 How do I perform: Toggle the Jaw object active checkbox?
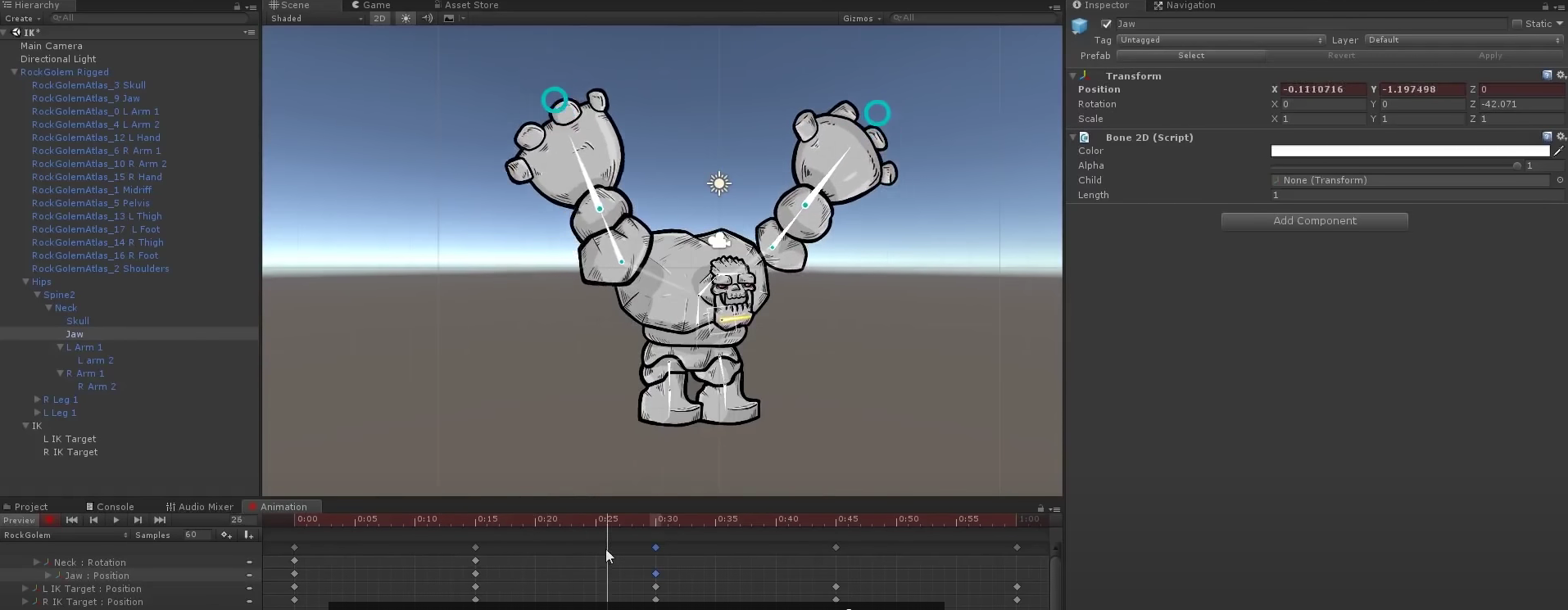click(1106, 24)
